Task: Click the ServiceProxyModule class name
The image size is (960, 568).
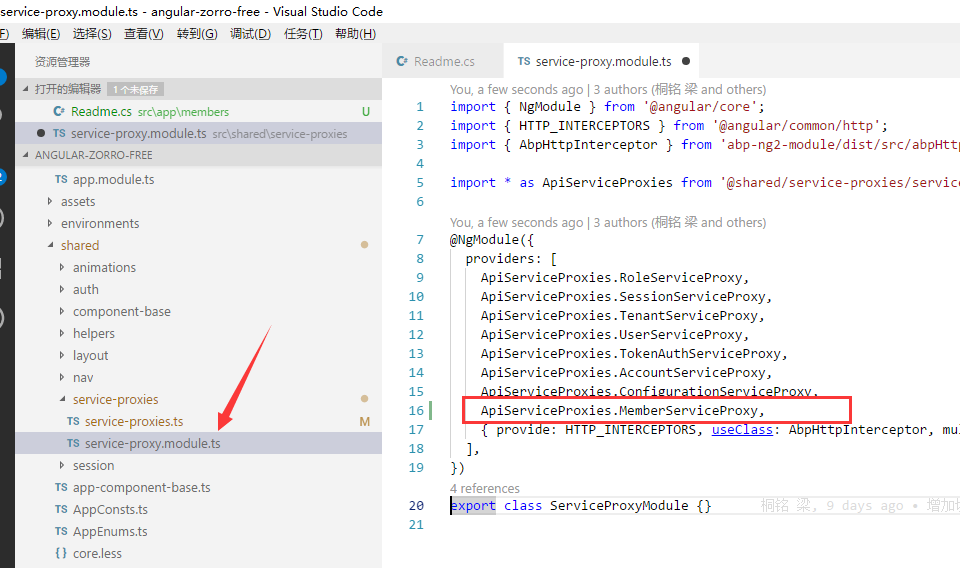Action: coord(619,506)
